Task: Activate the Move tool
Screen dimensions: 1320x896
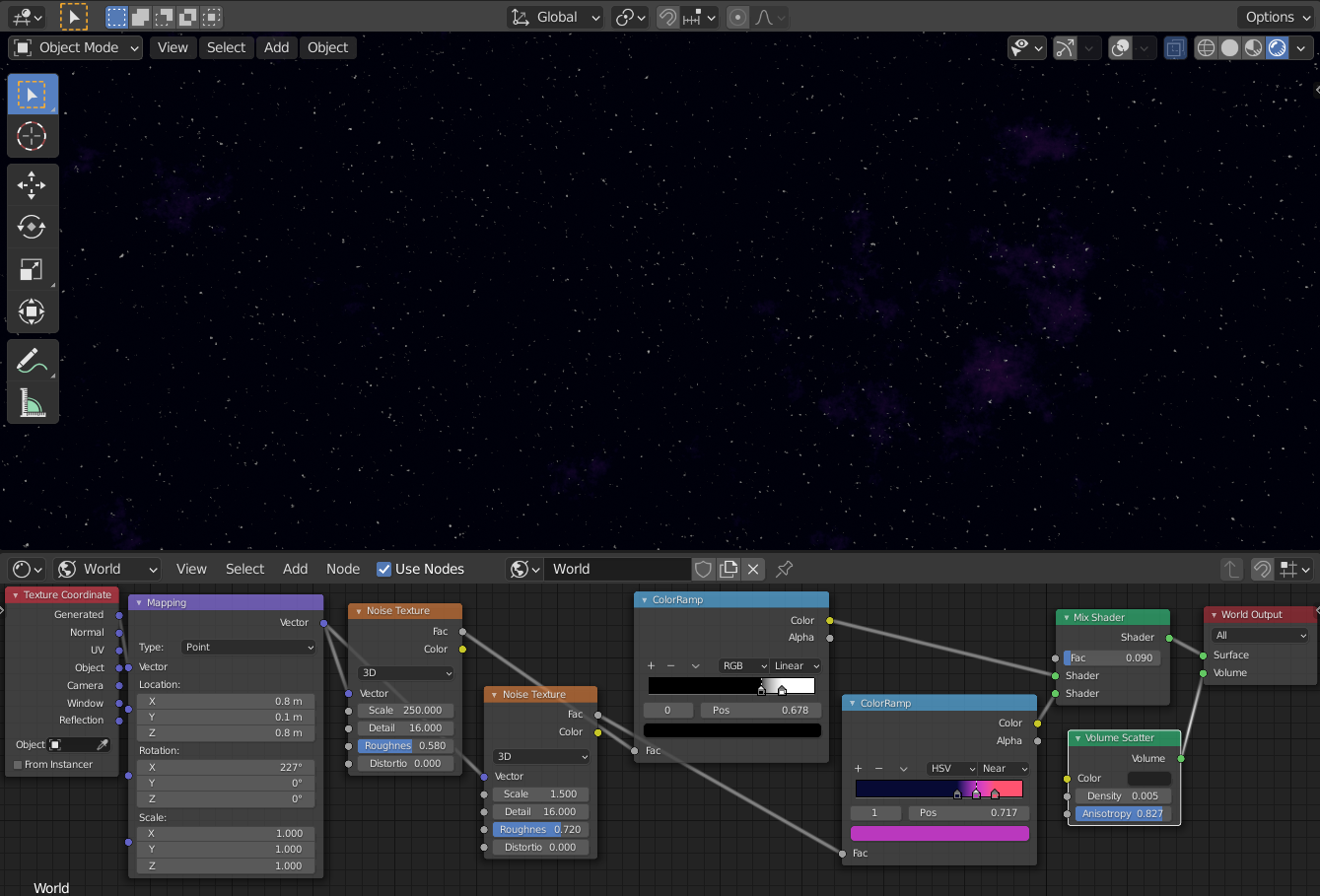Action: [32, 184]
